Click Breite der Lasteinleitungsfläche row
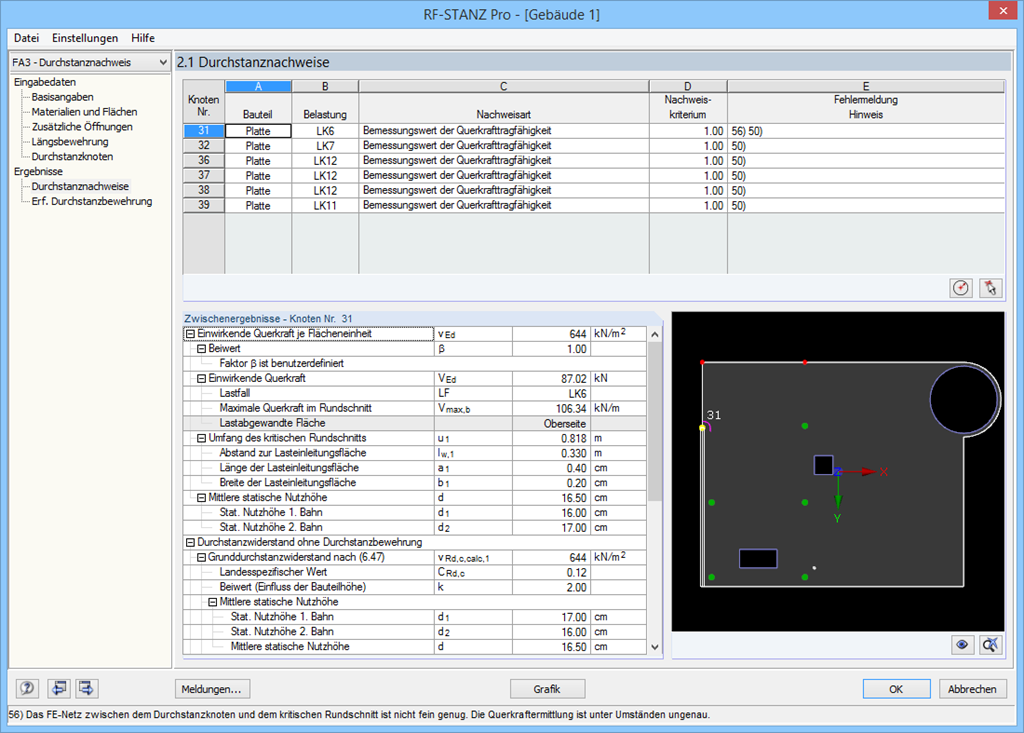 pyautogui.click(x=415, y=483)
